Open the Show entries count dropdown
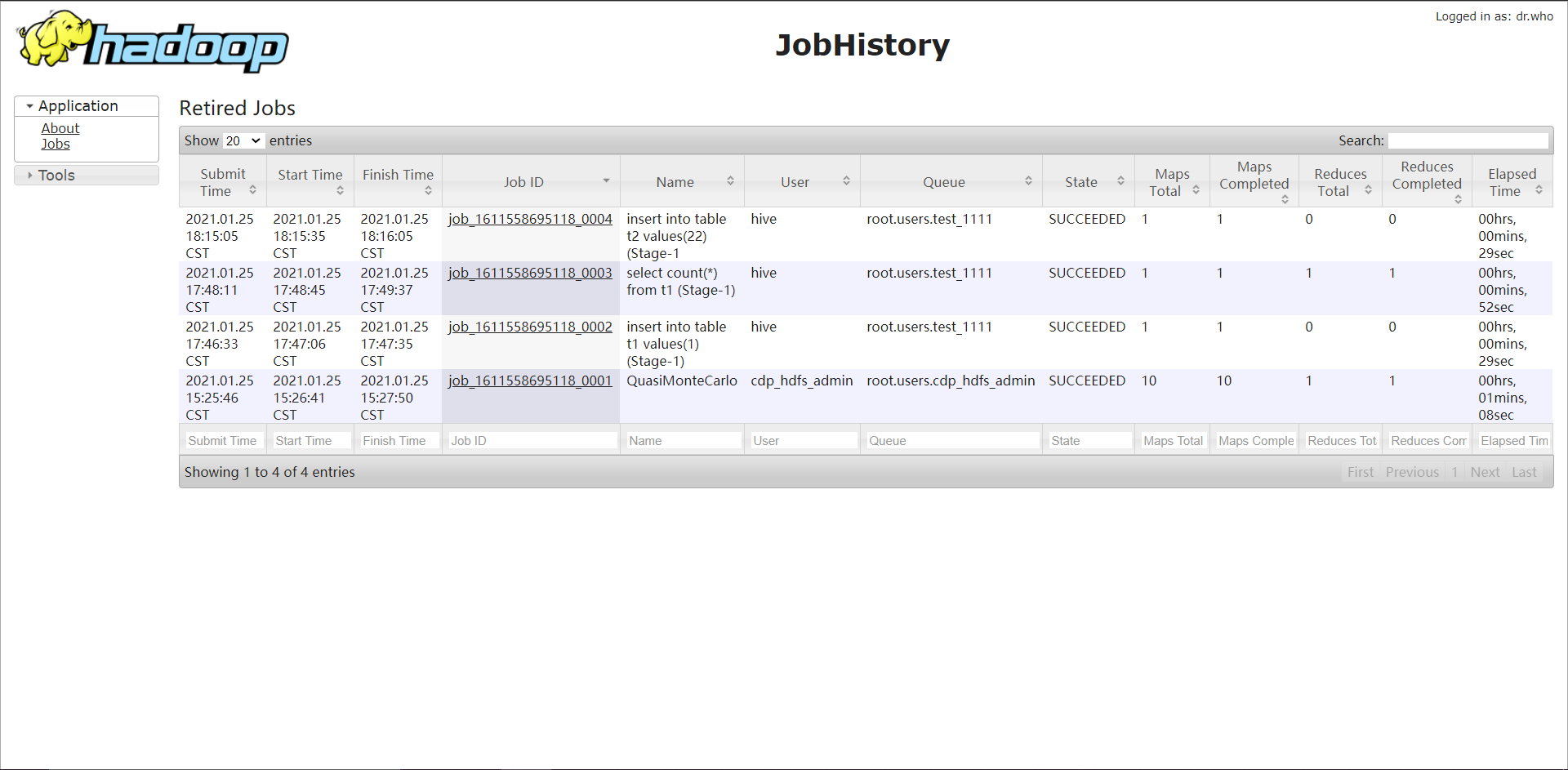This screenshot has width=1568, height=770. click(x=243, y=140)
